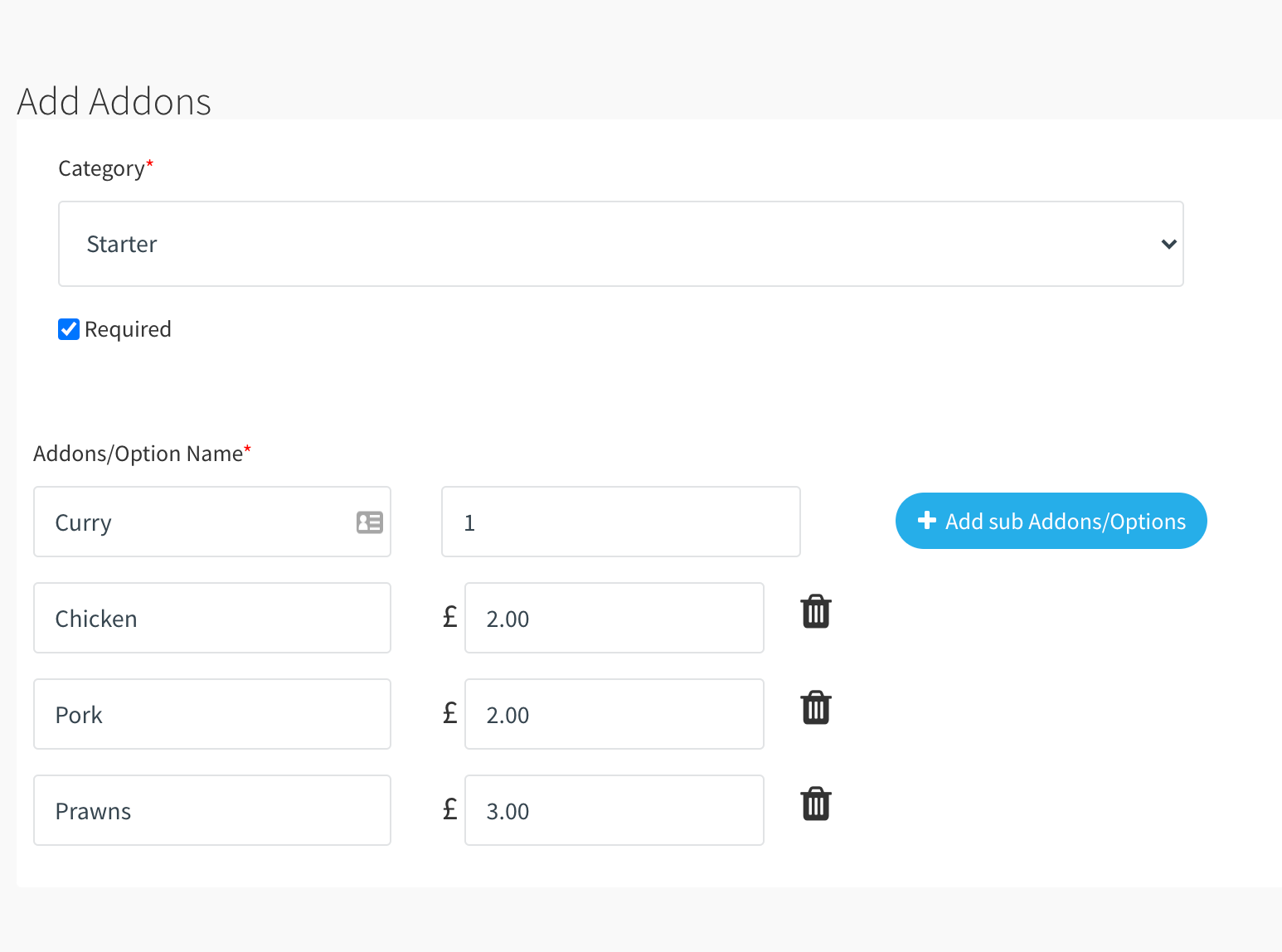Edit the Prawns option name field
This screenshot has height=952, width=1282.
click(x=212, y=810)
